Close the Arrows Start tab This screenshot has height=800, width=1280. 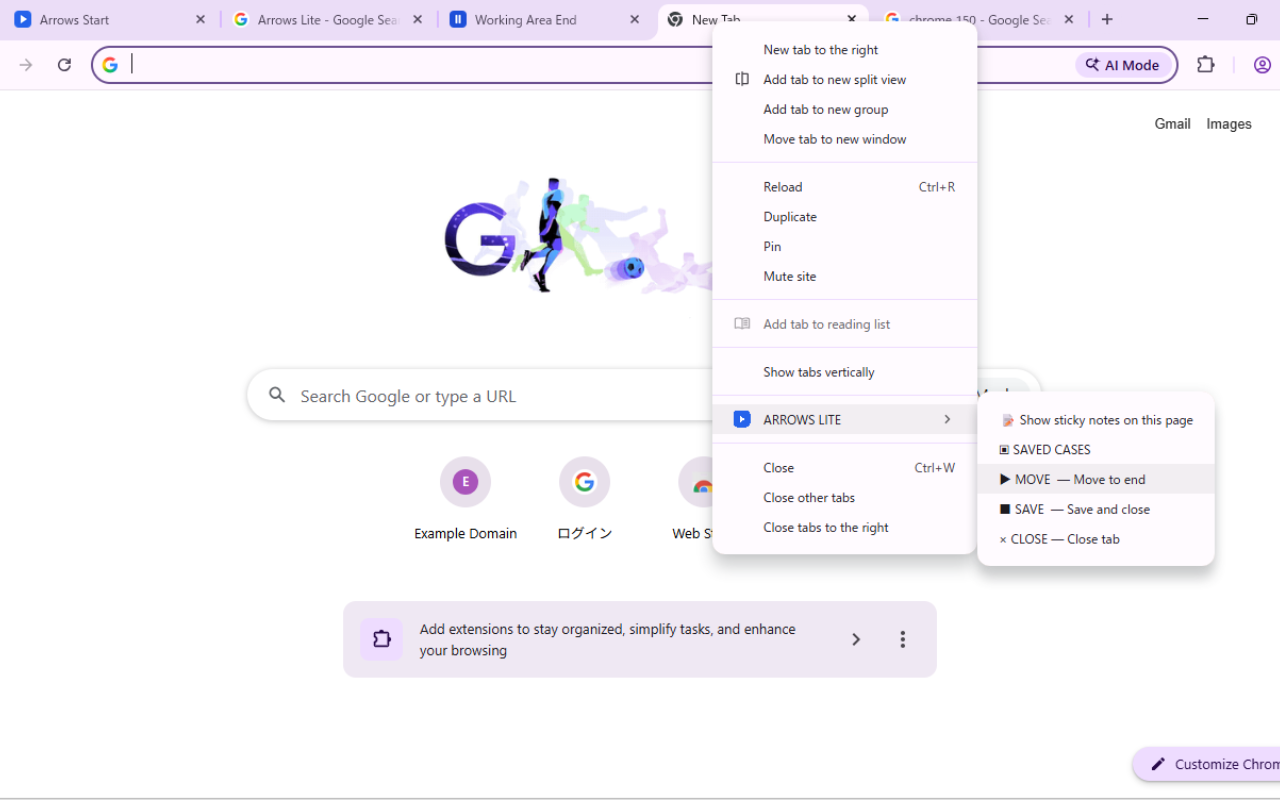[x=200, y=20]
